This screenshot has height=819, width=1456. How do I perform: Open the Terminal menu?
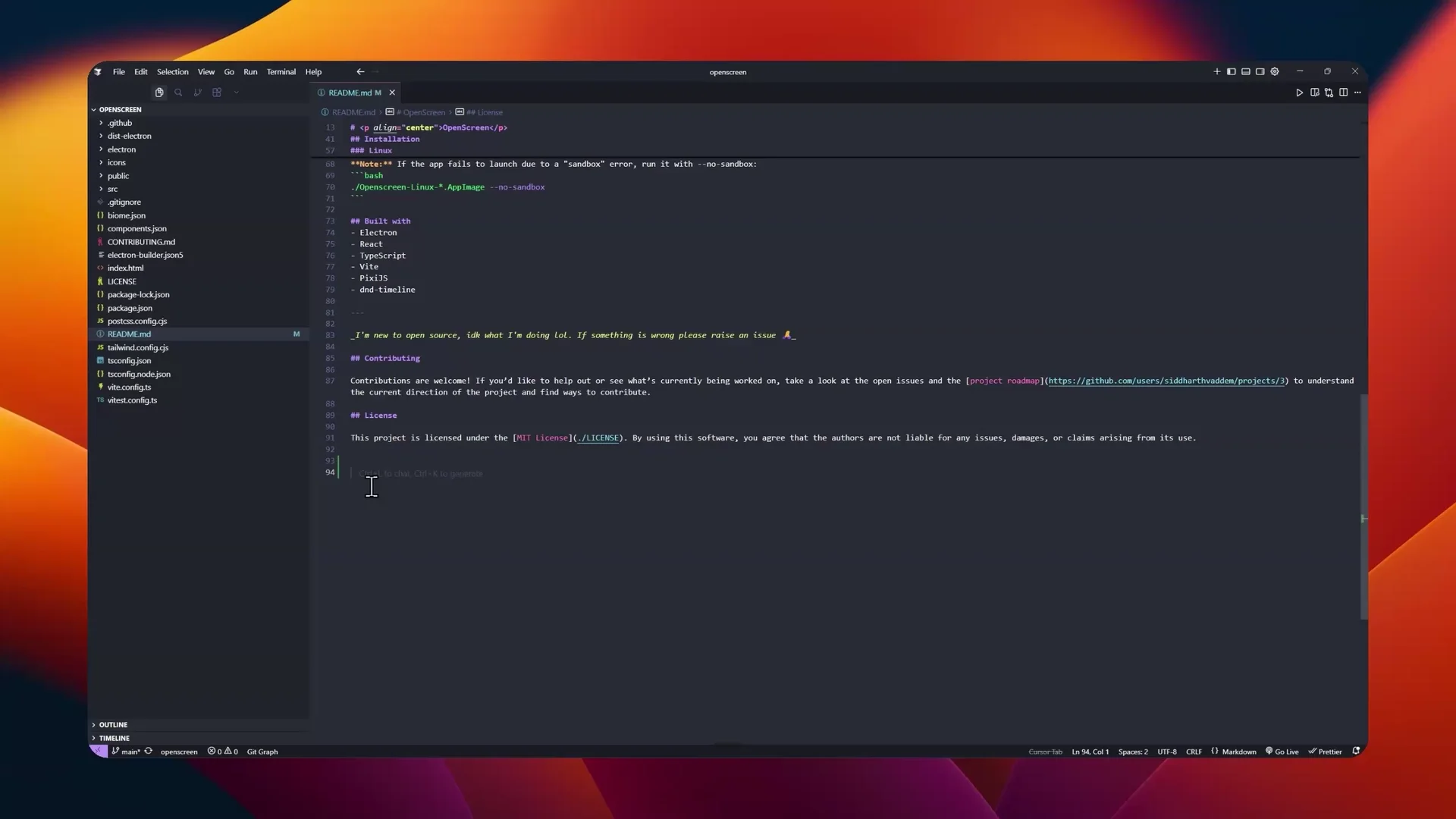(x=281, y=71)
